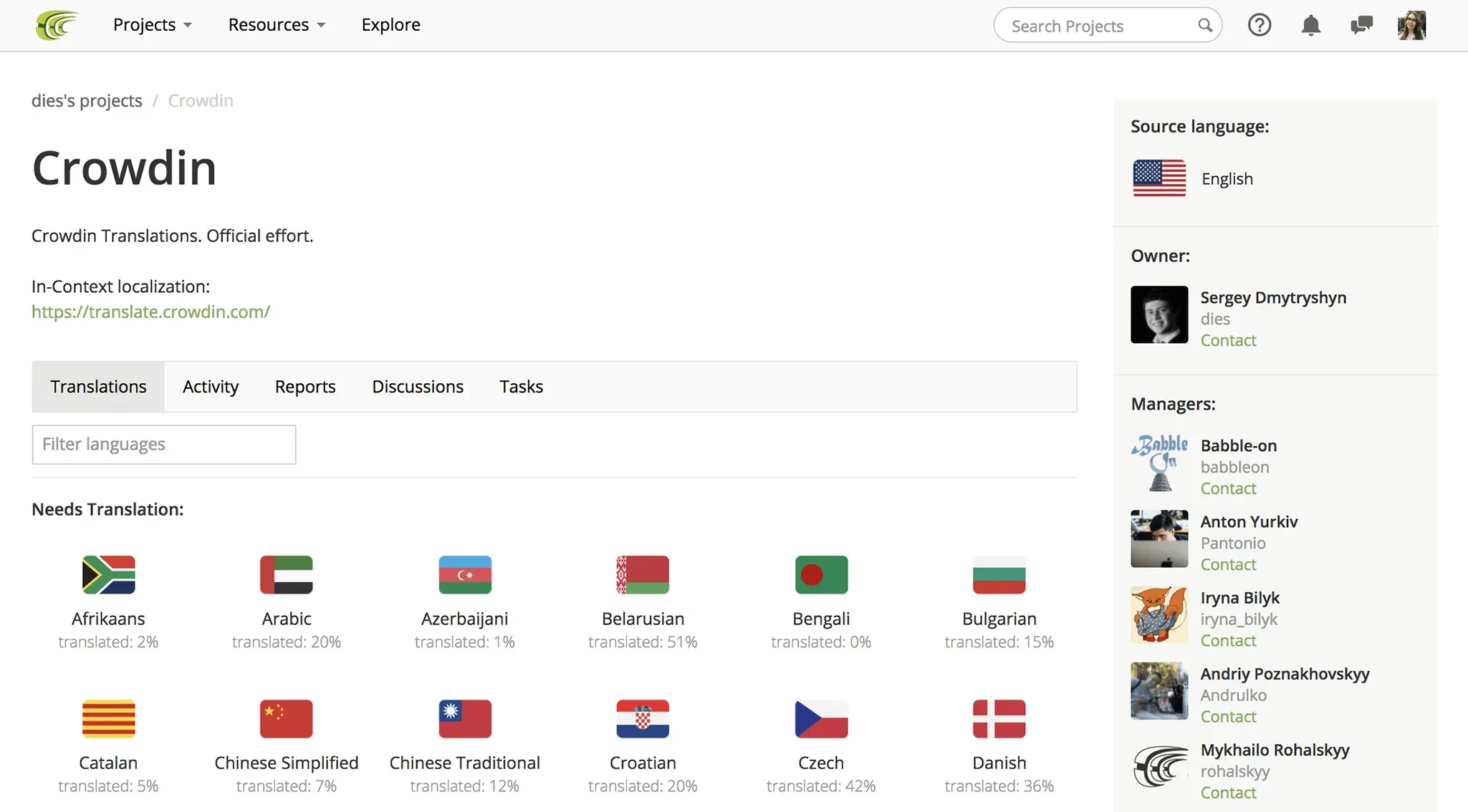The height and width of the screenshot is (812, 1468).
Task: Select the Catalan flag icon
Action: [x=108, y=718]
